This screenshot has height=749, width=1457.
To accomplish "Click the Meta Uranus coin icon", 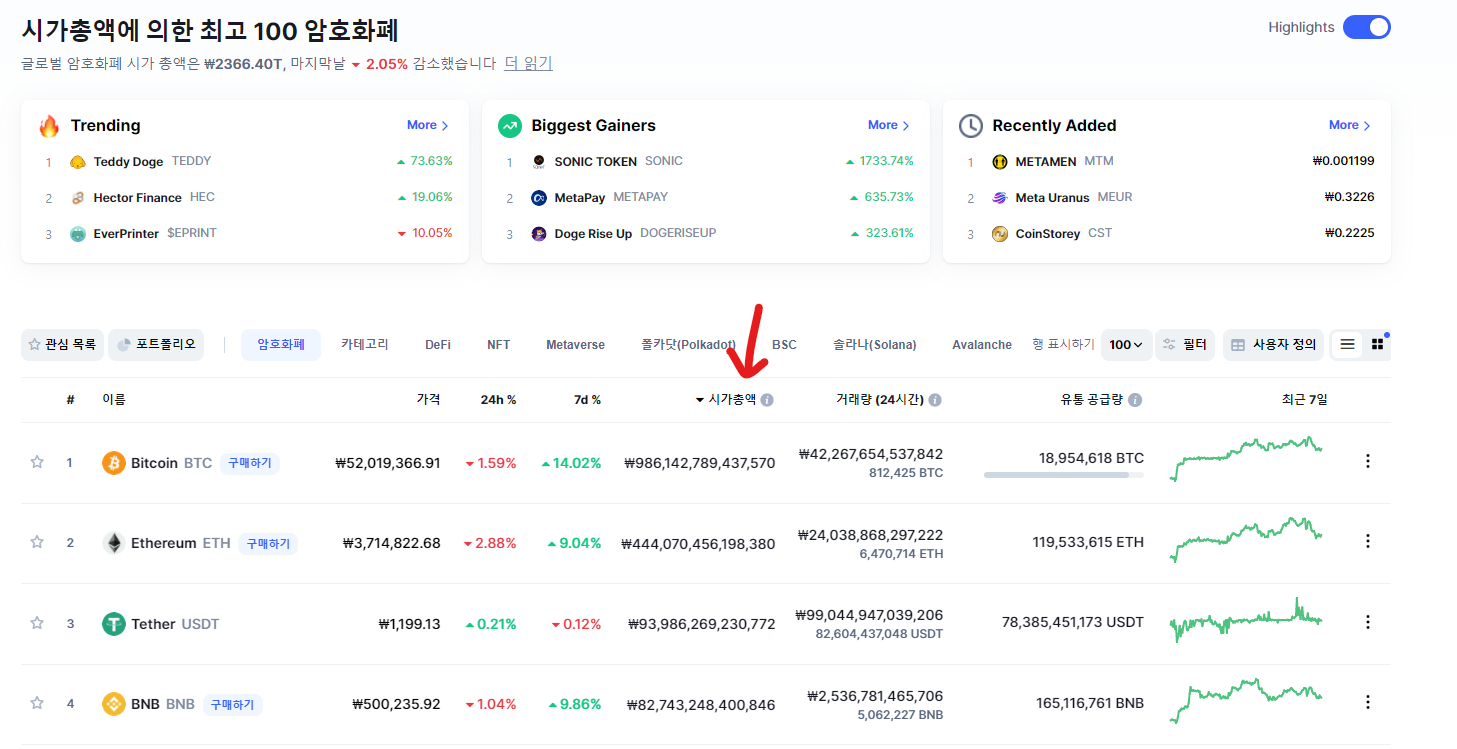I will point(1000,198).
